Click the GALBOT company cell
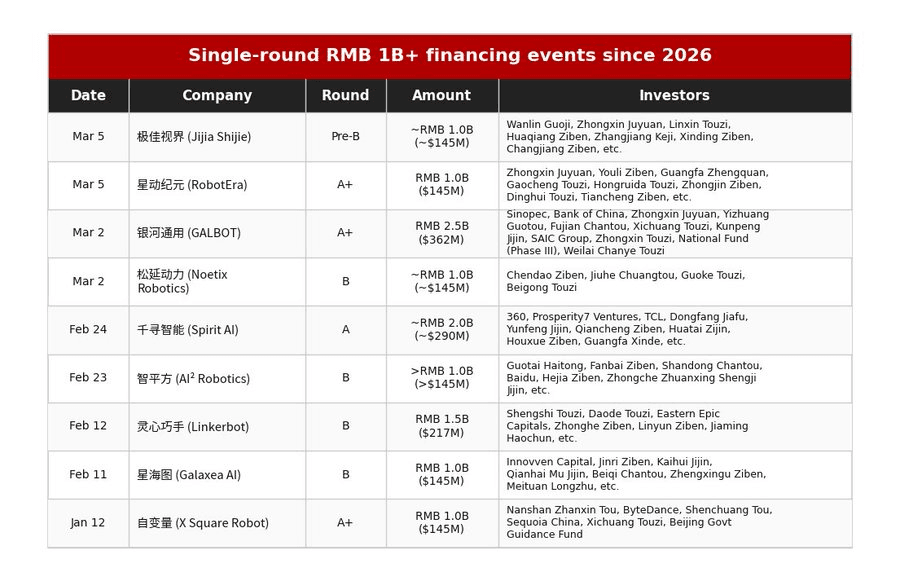Image resolution: width=900 pixels, height=581 pixels. pyautogui.click(x=189, y=233)
